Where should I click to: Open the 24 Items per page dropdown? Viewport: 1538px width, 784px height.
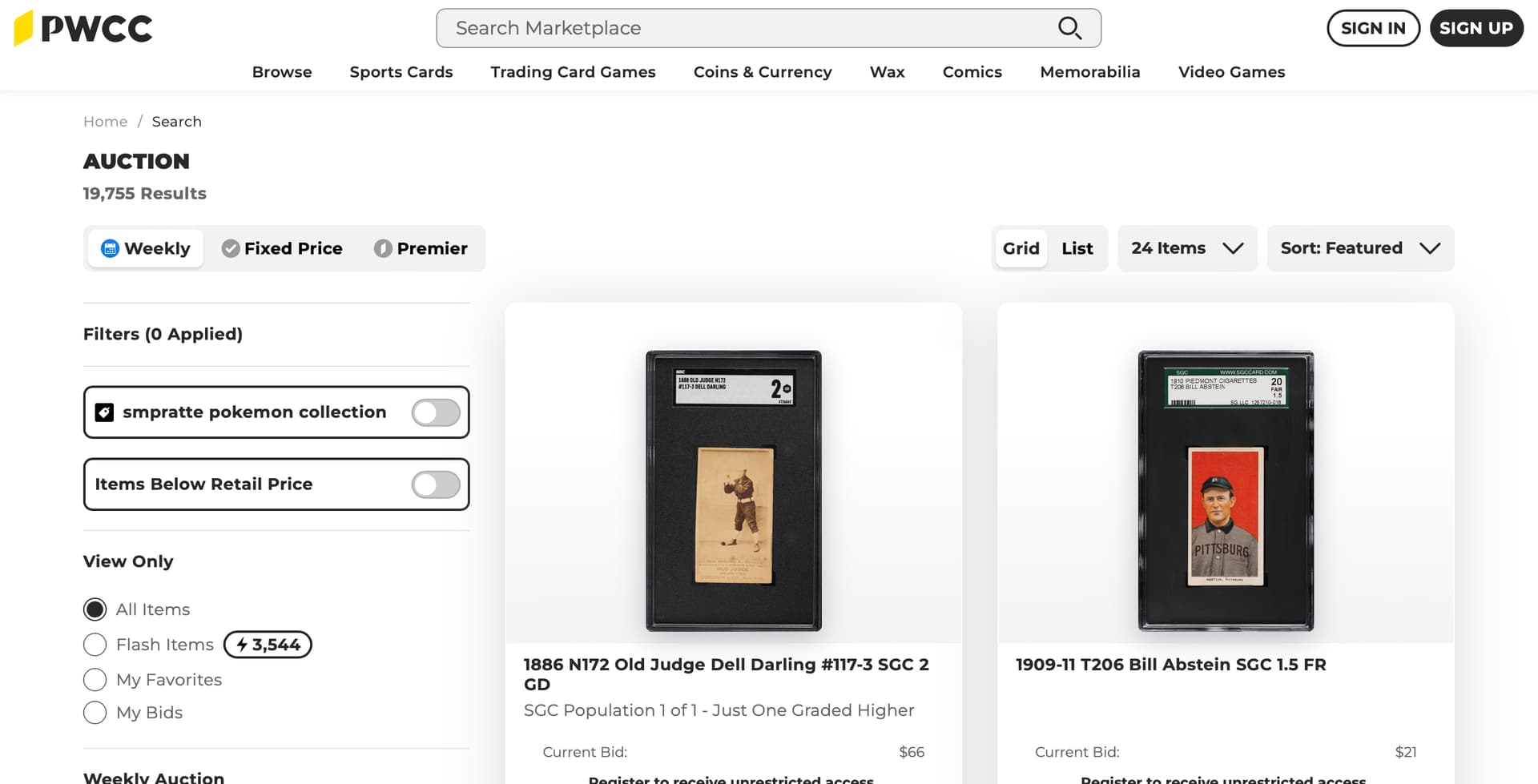coord(1186,248)
